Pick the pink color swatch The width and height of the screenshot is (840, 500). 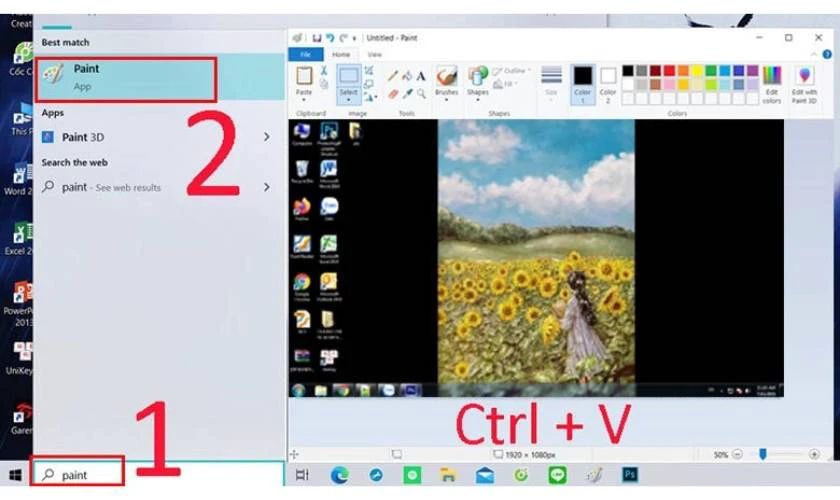670,84
